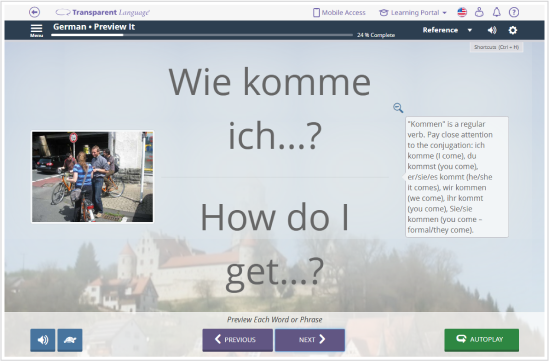
Task: Open Mobile Access link
Action: click(x=339, y=13)
